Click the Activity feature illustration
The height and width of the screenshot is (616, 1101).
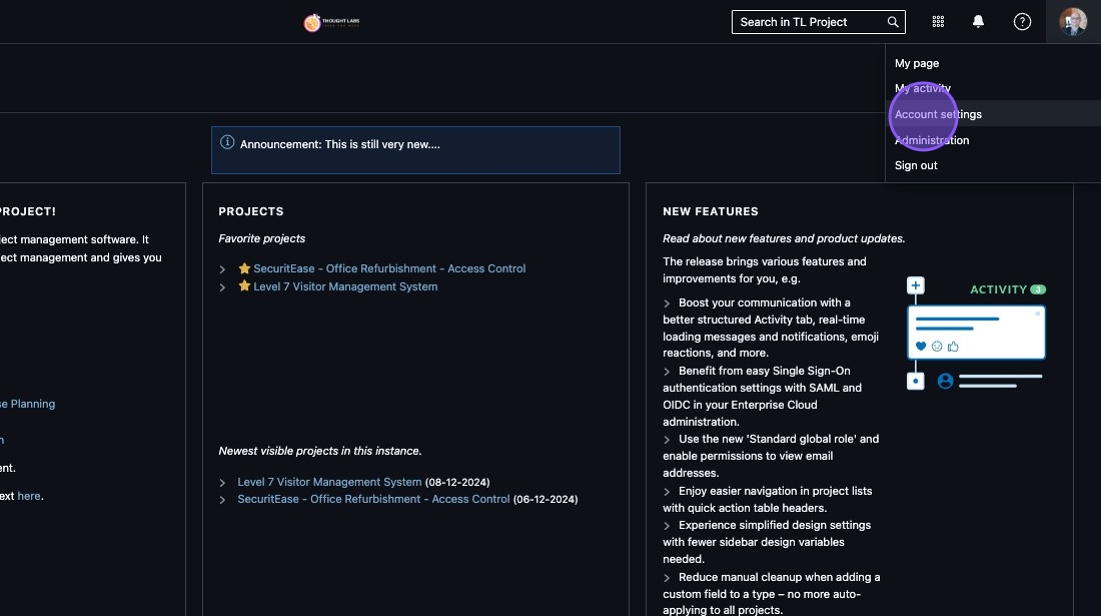(x=975, y=335)
